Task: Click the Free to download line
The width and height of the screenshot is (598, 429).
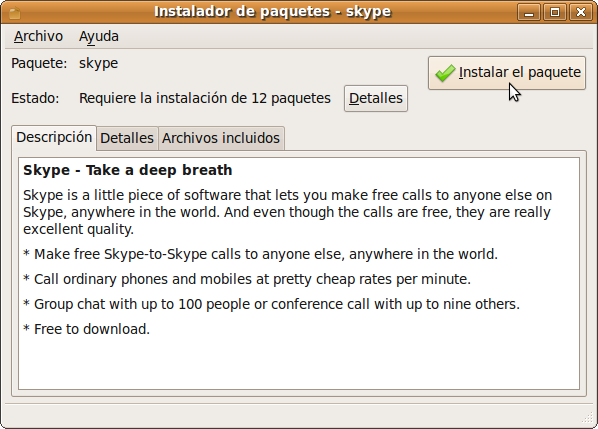Action: 87,329
